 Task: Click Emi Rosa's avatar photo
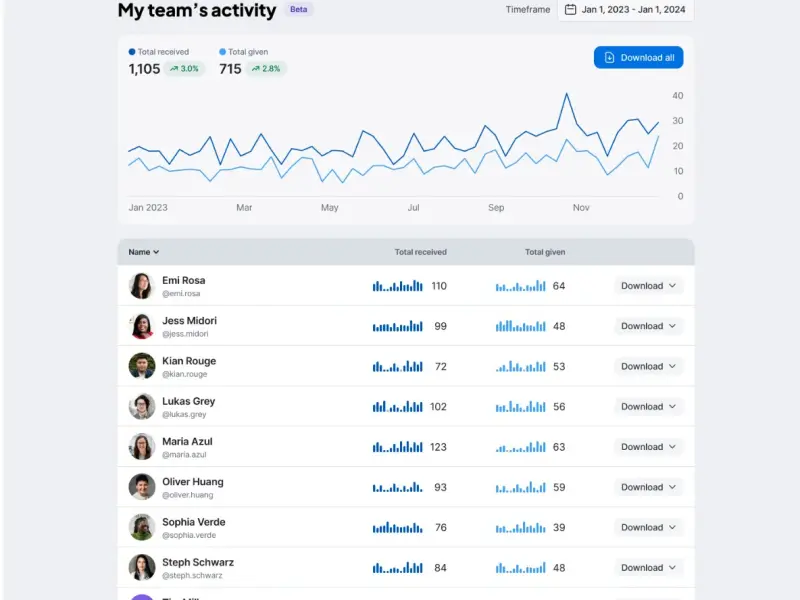(x=142, y=286)
